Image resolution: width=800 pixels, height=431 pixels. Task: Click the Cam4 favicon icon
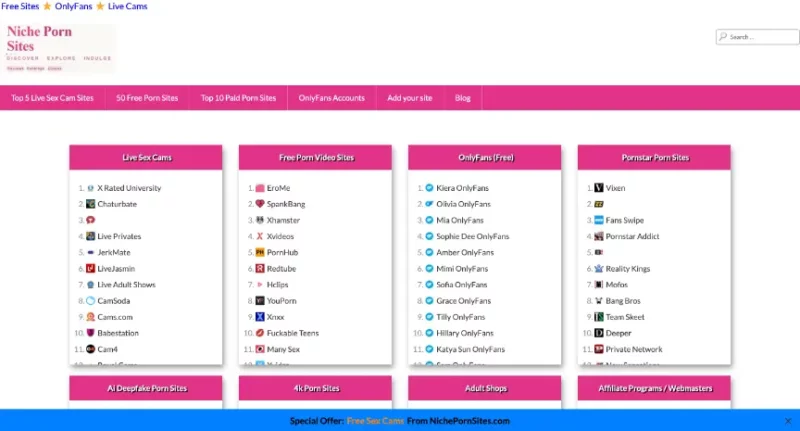[x=90, y=349]
